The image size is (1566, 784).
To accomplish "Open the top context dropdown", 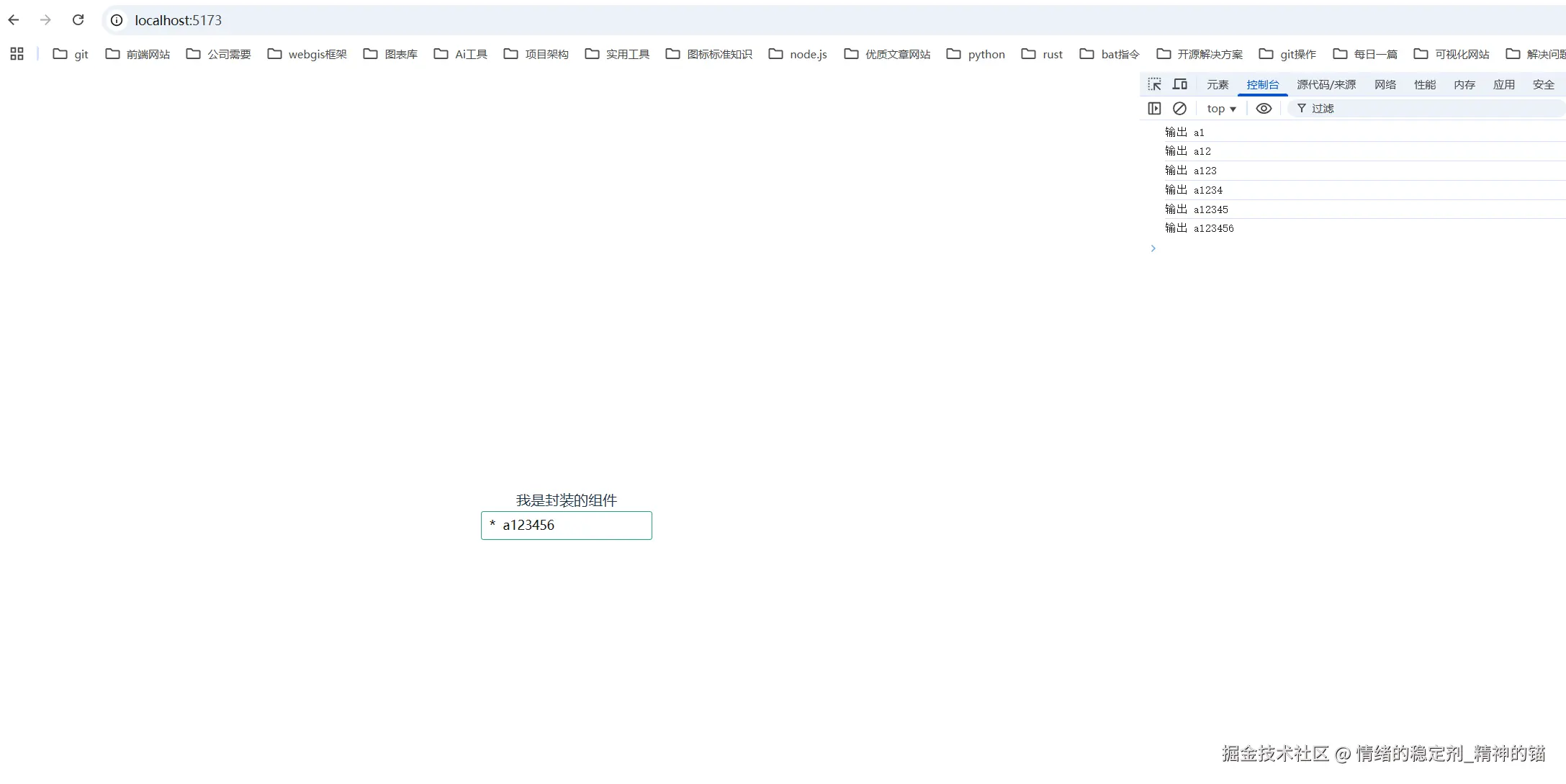I will point(1221,109).
